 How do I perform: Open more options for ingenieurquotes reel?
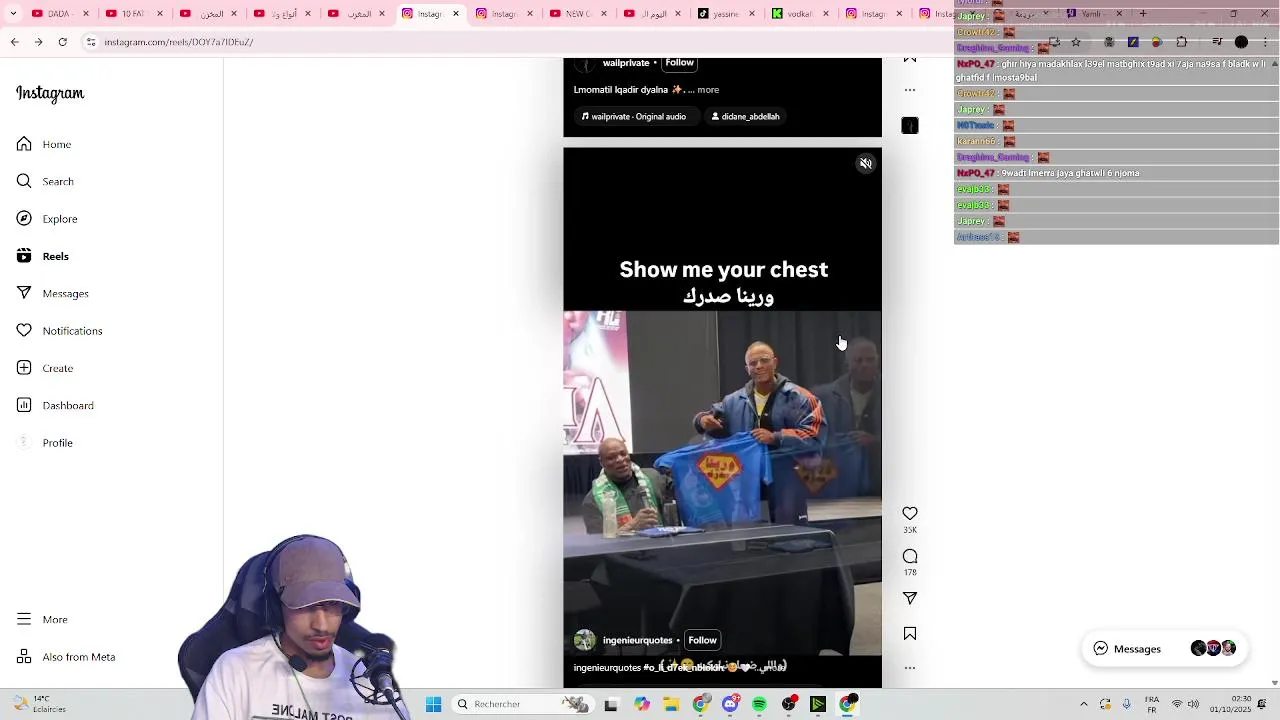click(x=910, y=667)
